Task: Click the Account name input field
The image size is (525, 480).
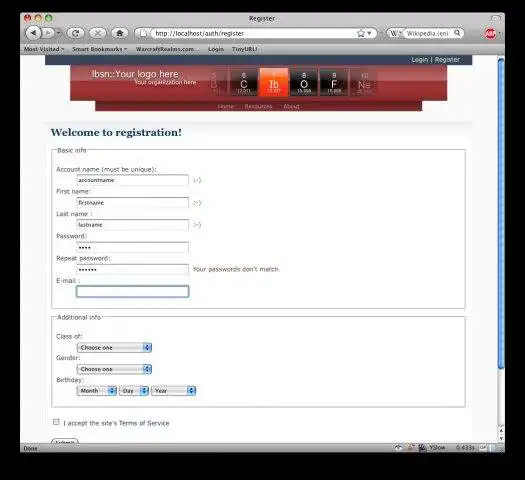Action: click(133, 180)
